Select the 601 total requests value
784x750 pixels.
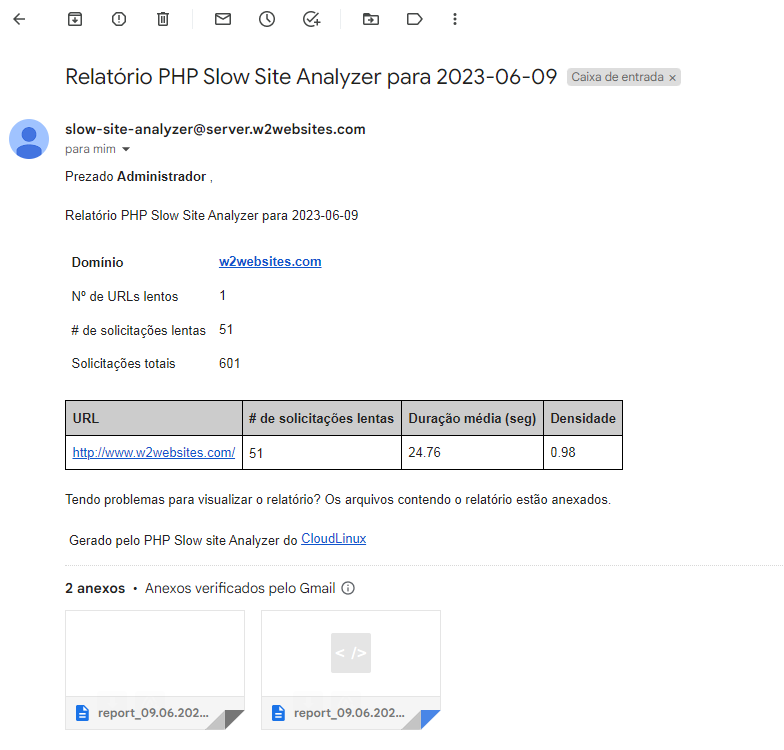tap(230, 364)
